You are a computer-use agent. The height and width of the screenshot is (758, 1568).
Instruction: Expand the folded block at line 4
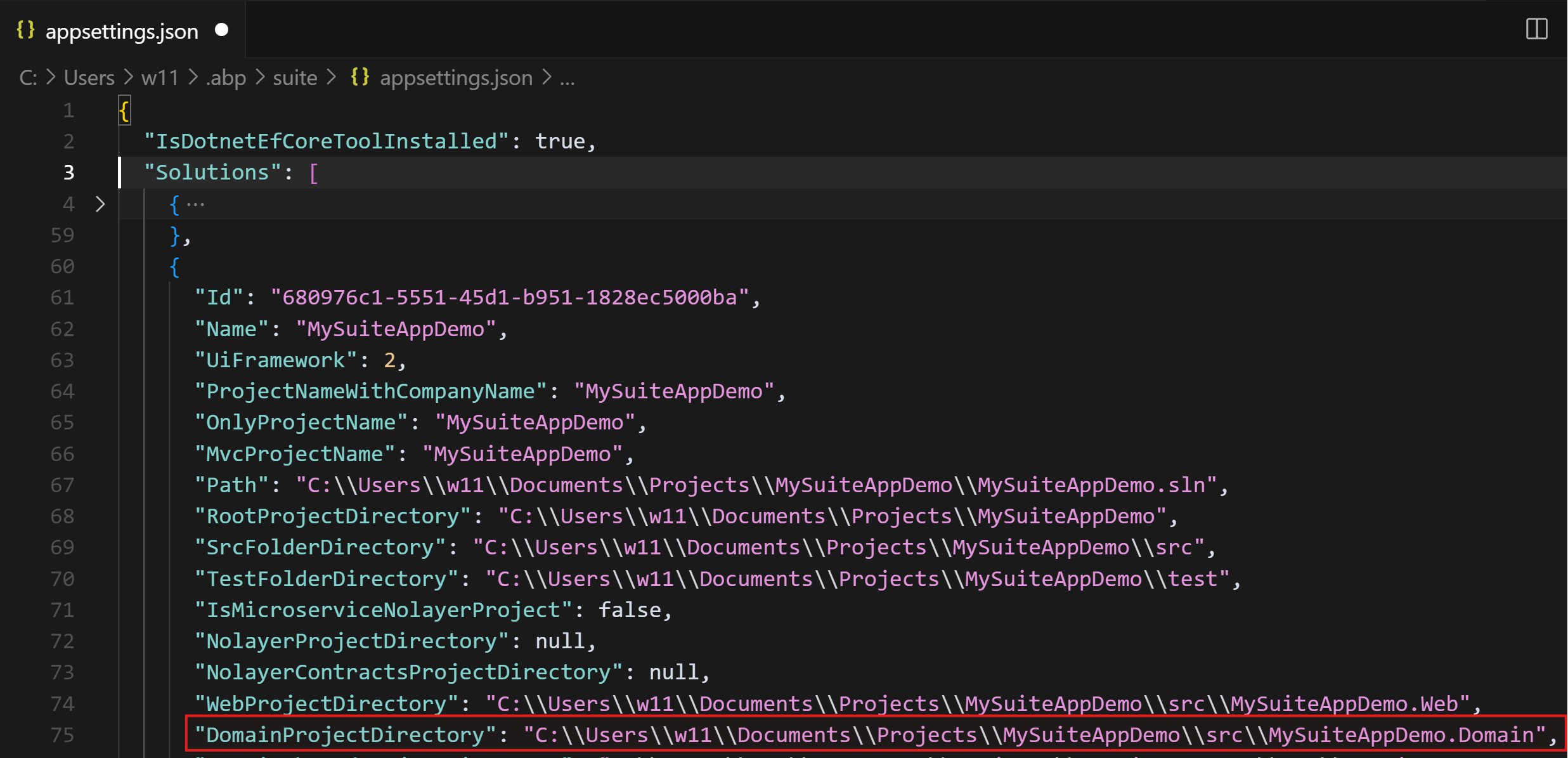click(x=100, y=204)
